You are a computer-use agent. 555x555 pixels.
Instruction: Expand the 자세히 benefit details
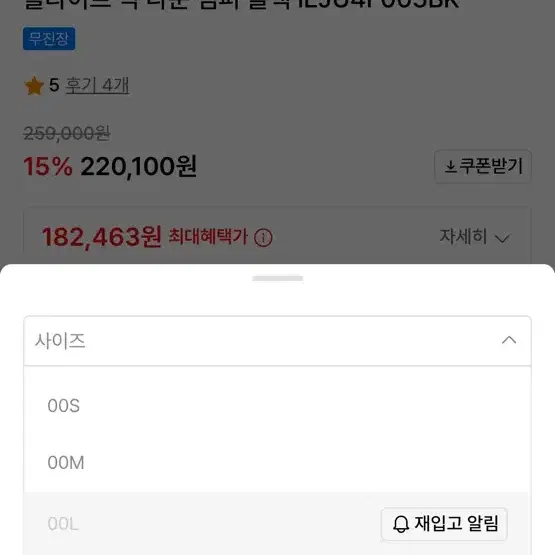474,237
